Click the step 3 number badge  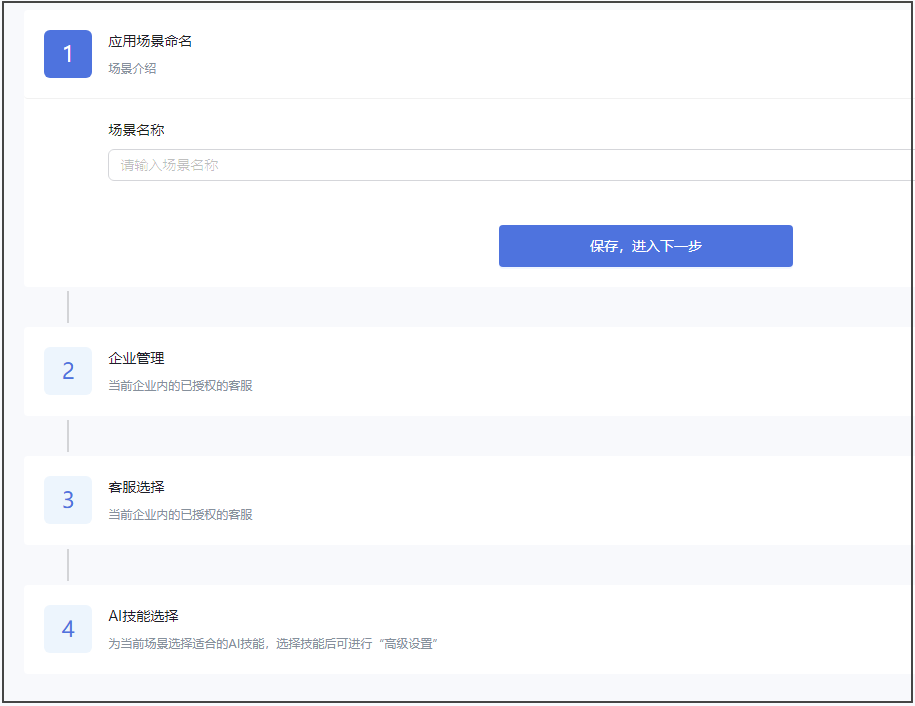[x=68, y=500]
